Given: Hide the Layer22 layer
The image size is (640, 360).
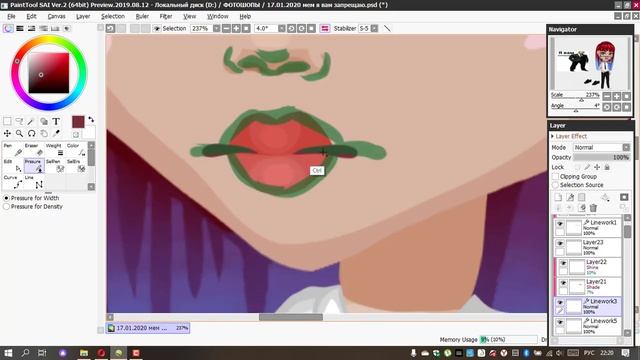Looking at the screenshot, I should click(x=563, y=263).
